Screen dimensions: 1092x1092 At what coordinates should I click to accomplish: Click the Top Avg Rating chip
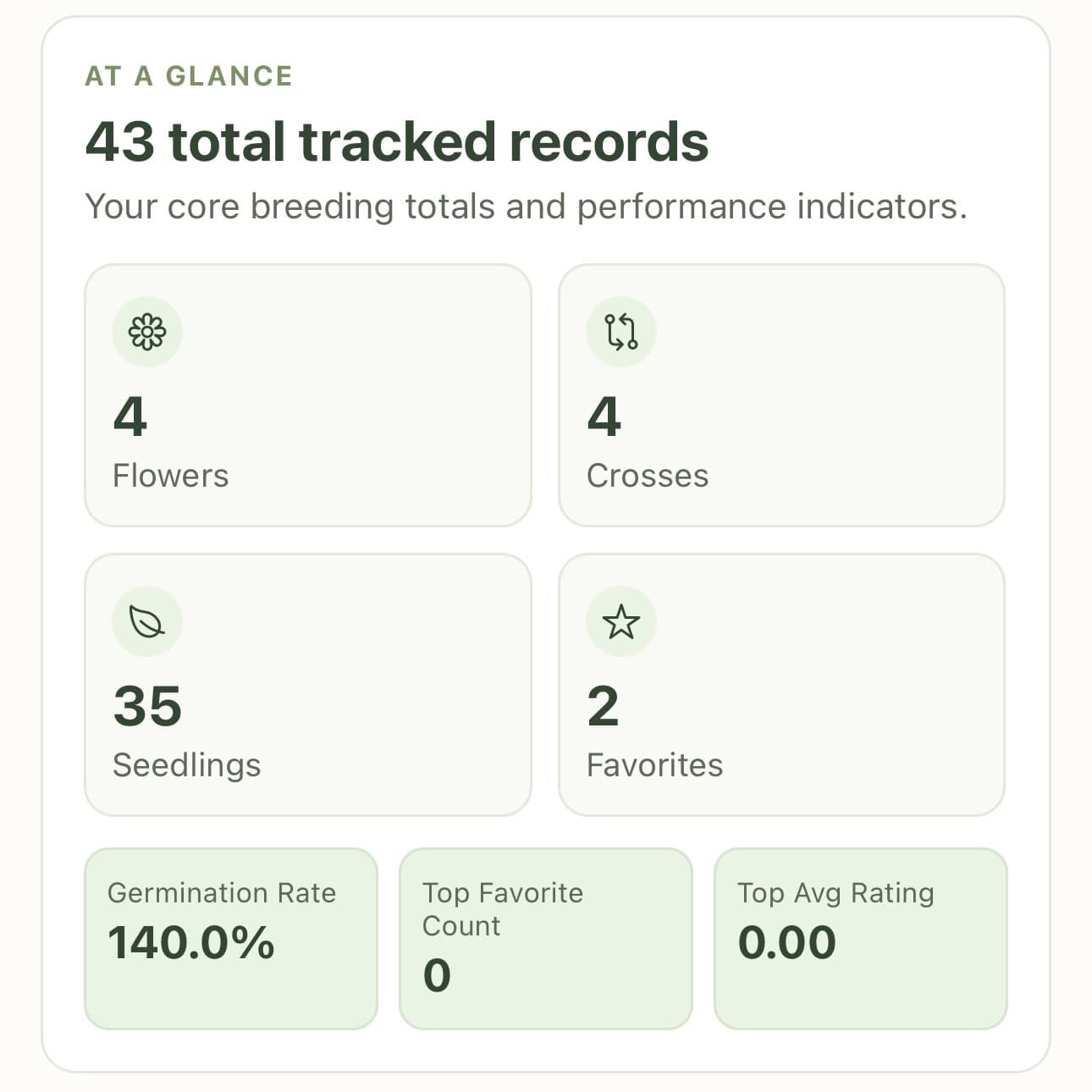(861, 935)
